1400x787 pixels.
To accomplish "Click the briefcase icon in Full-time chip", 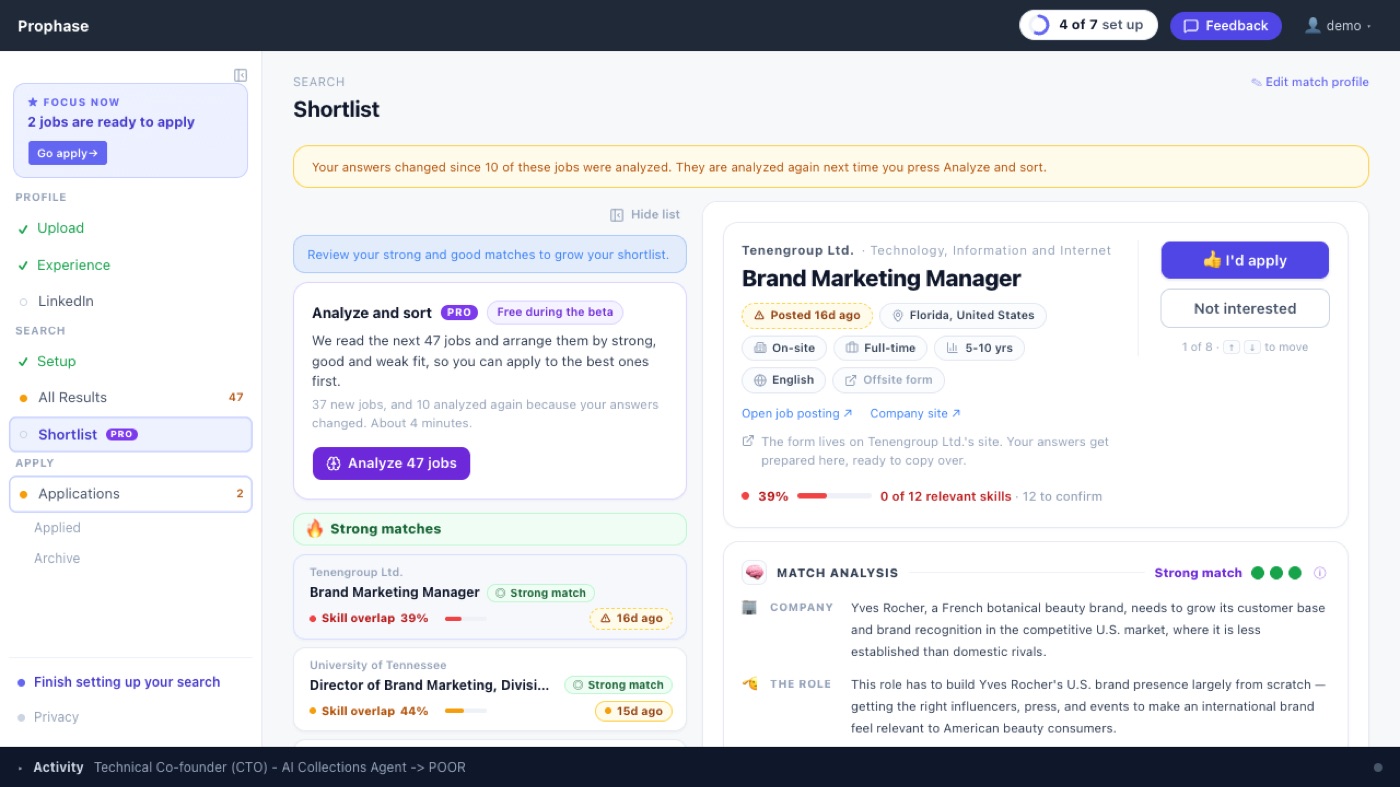I will point(852,348).
